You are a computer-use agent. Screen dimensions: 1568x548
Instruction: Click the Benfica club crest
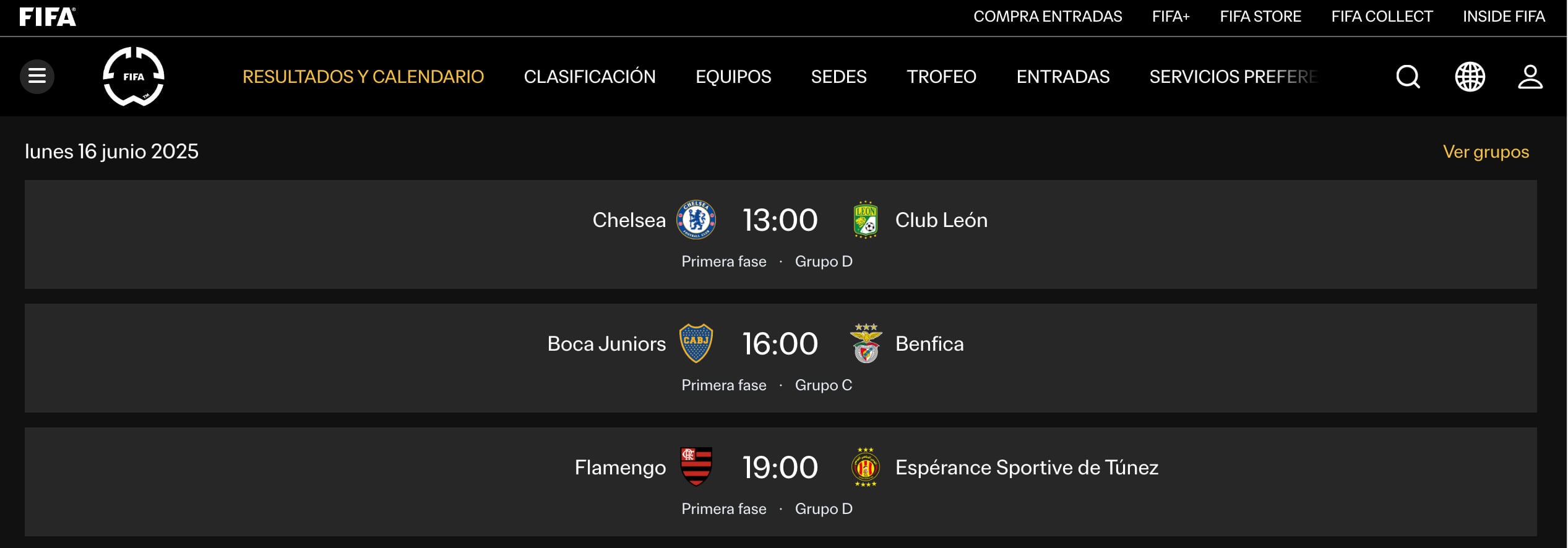(x=866, y=343)
